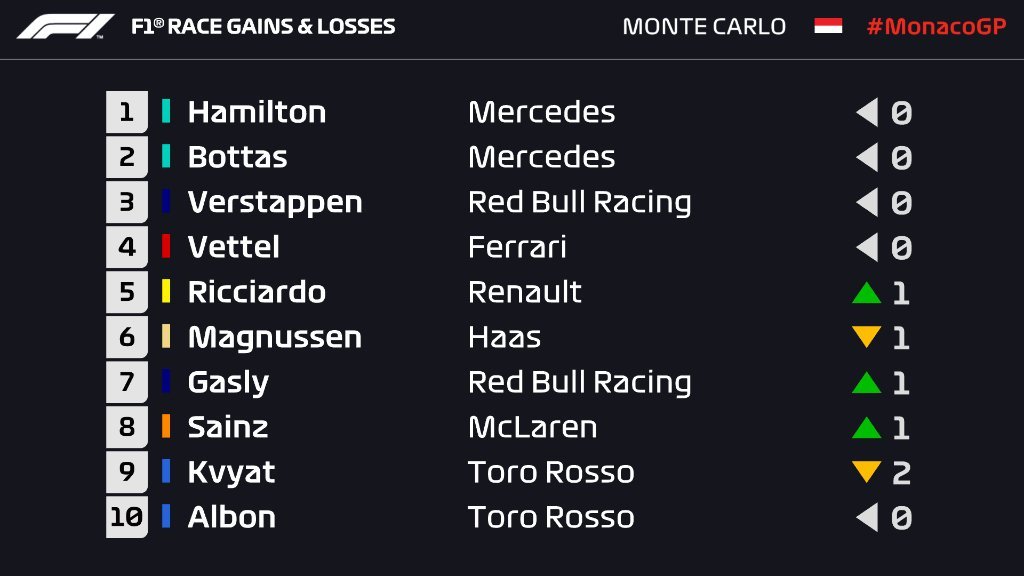Click Sainz's orange McLaren color bar
Screen dimensions: 1024x576
pyautogui.click(x=166, y=426)
